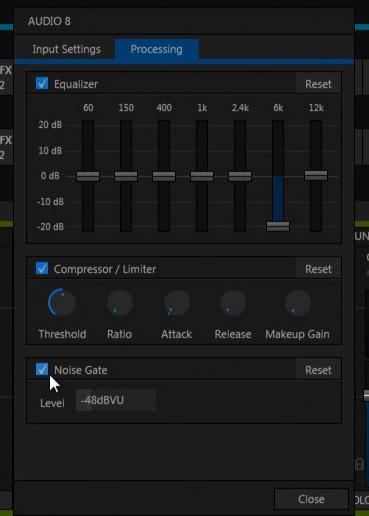The image size is (369, 516).
Task: Uncheck the Compressor / Limiter checkbox
Action: (42, 268)
